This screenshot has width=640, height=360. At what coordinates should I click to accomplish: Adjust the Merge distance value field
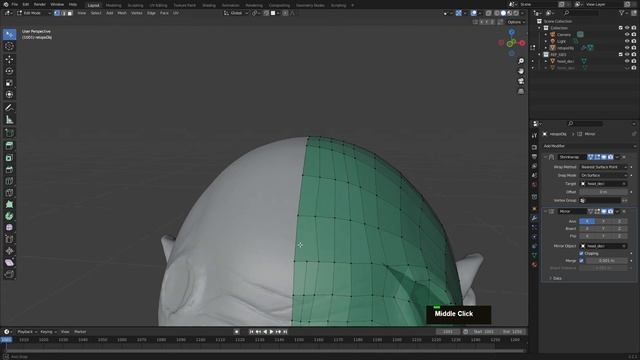coord(607,260)
